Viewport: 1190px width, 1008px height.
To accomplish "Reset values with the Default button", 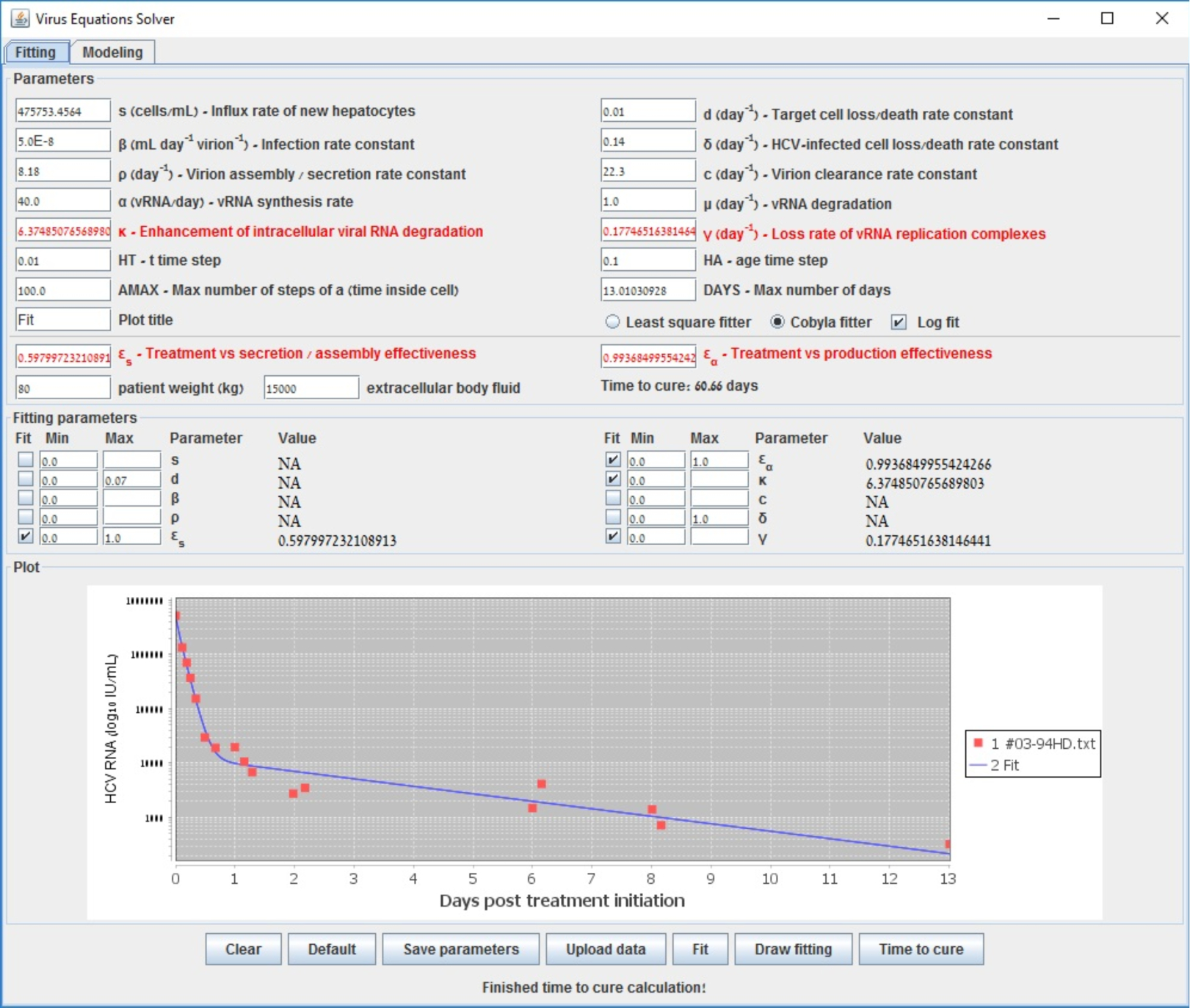I will [332, 949].
